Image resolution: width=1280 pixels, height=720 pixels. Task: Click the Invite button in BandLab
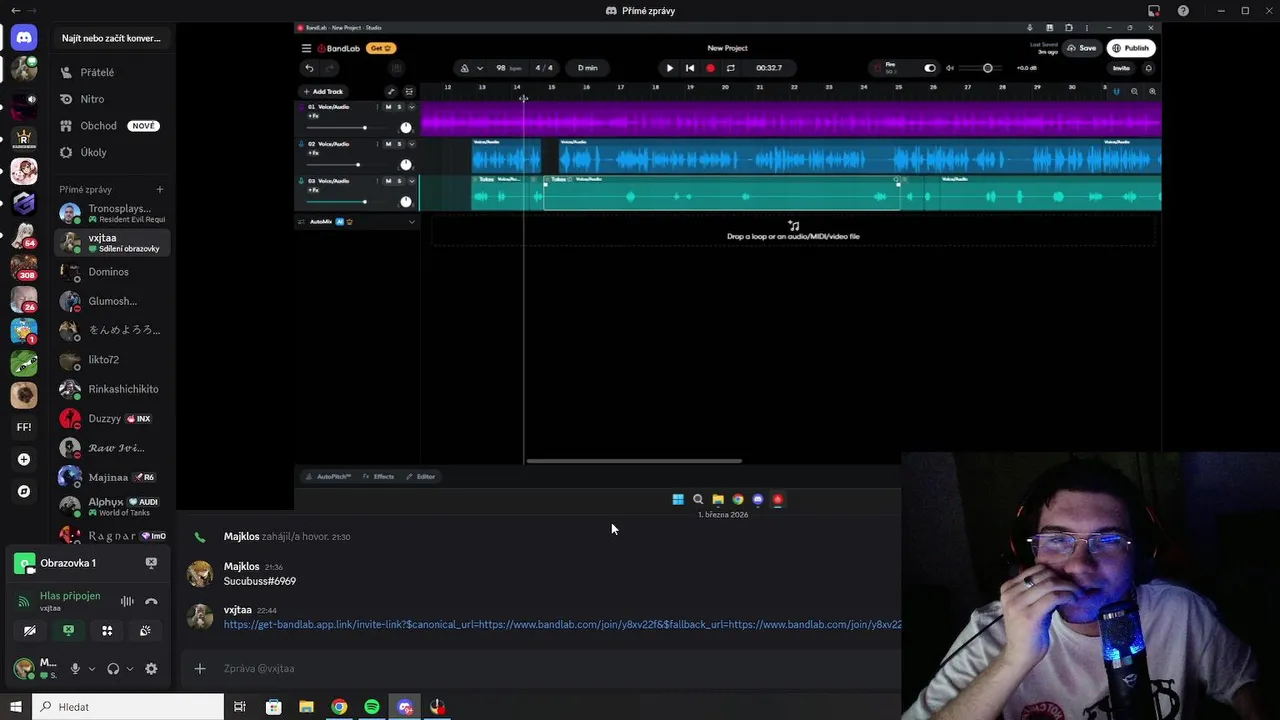click(1121, 68)
